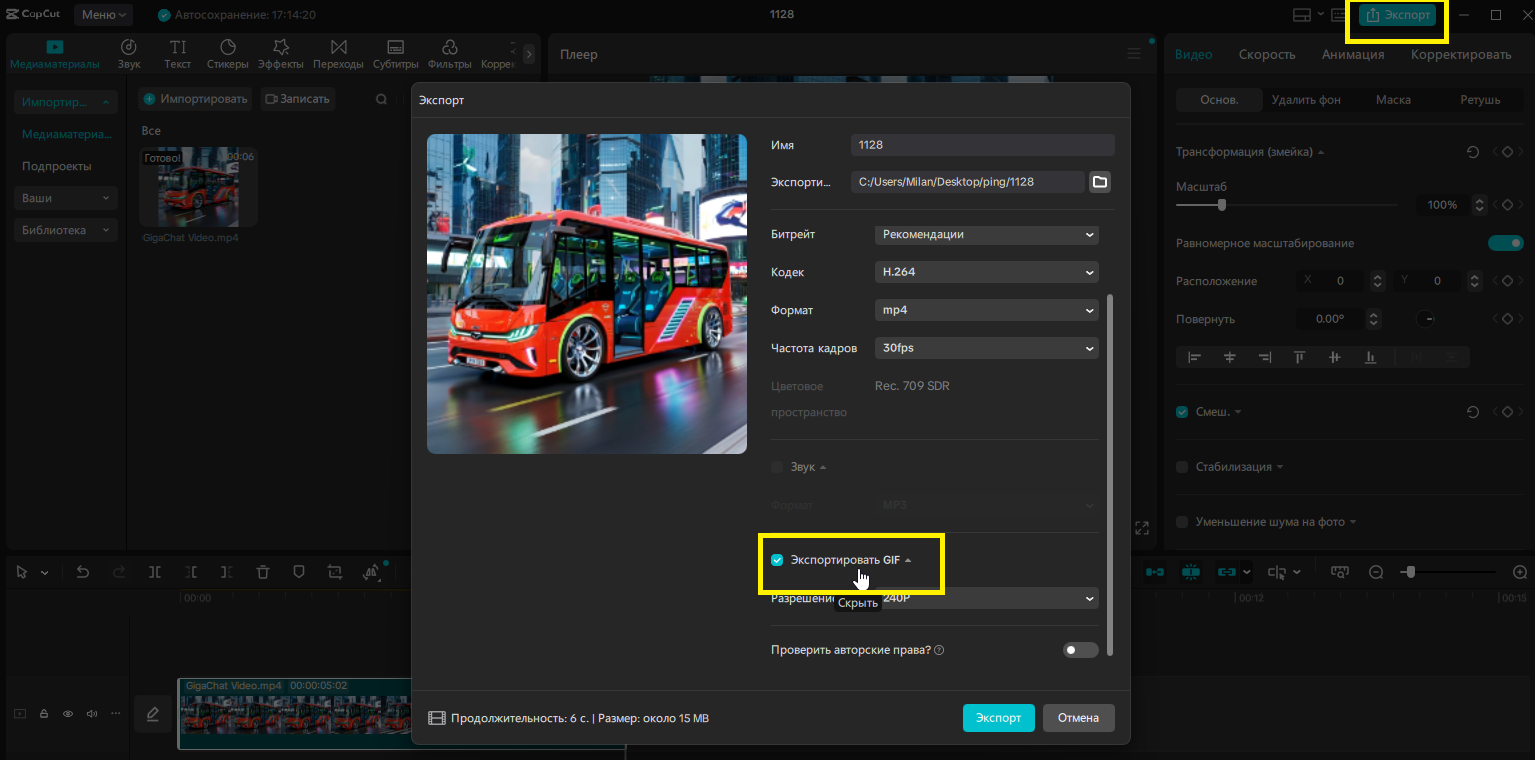
Task: Reset Трансформация with the reset icon
Action: [x=1472, y=152]
